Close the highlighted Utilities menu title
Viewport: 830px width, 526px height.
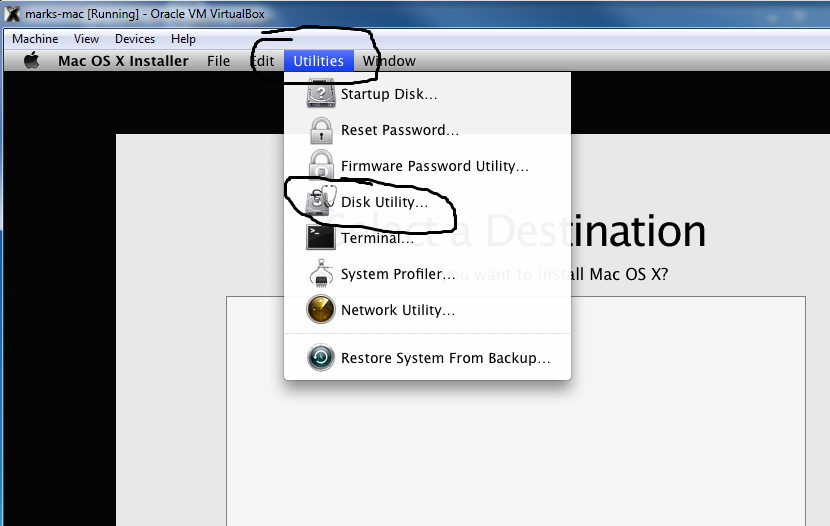coord(319,61)
